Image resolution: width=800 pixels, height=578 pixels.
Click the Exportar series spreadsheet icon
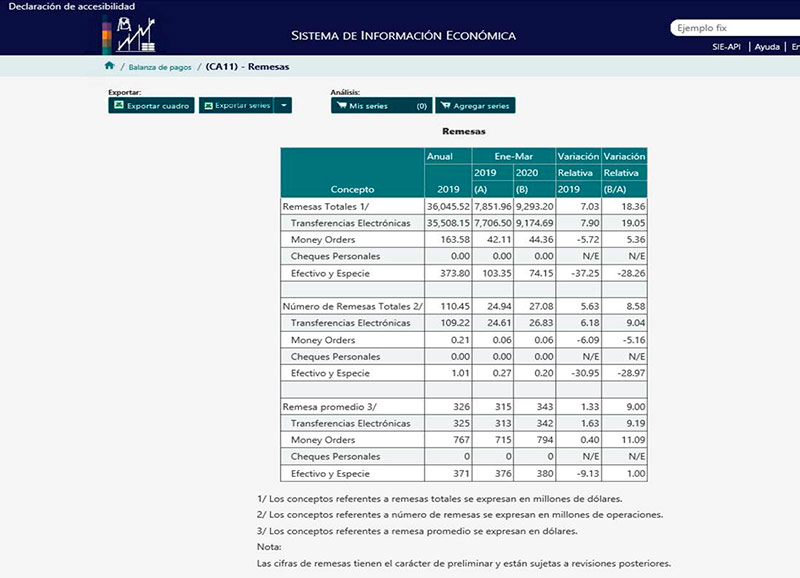(207, 105)
